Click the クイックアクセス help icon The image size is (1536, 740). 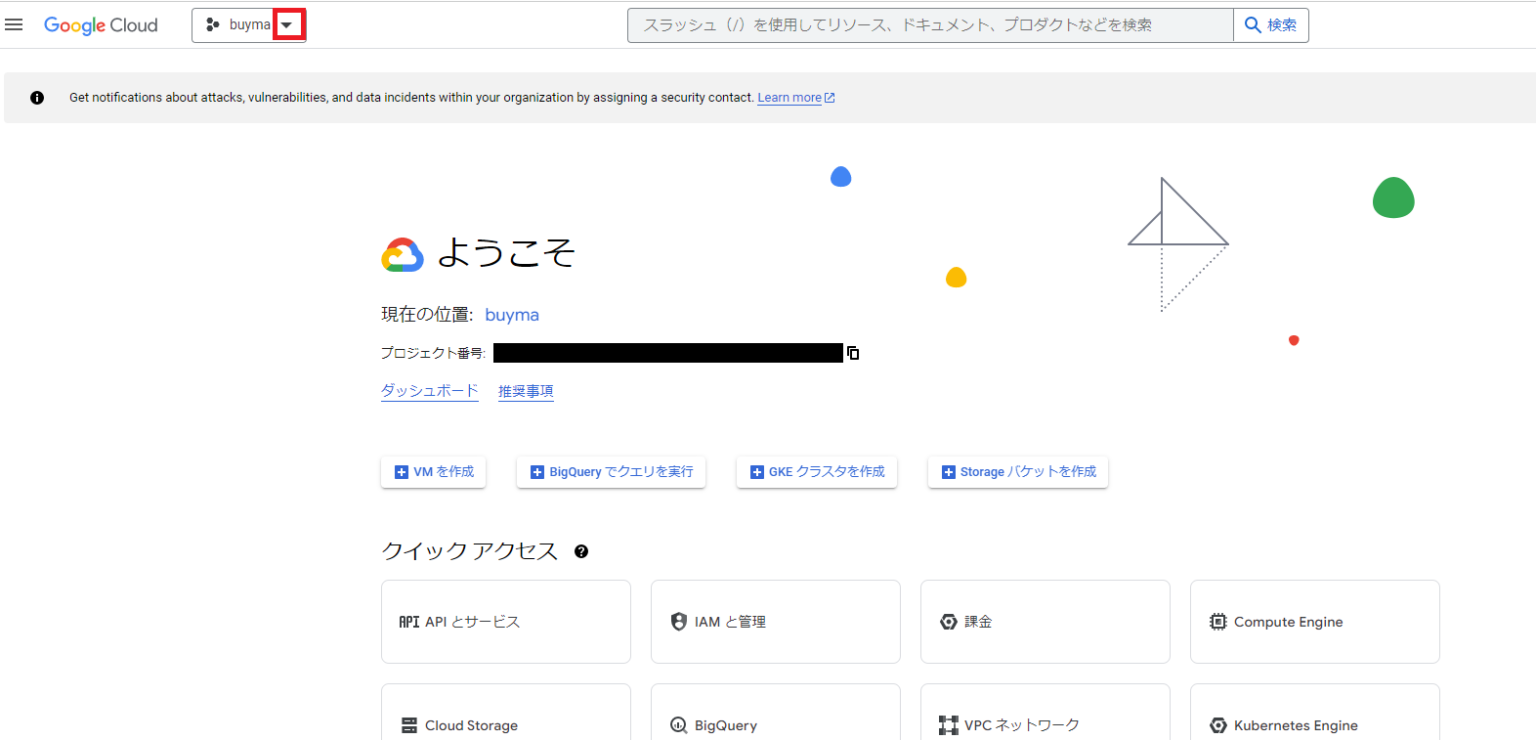582,551
